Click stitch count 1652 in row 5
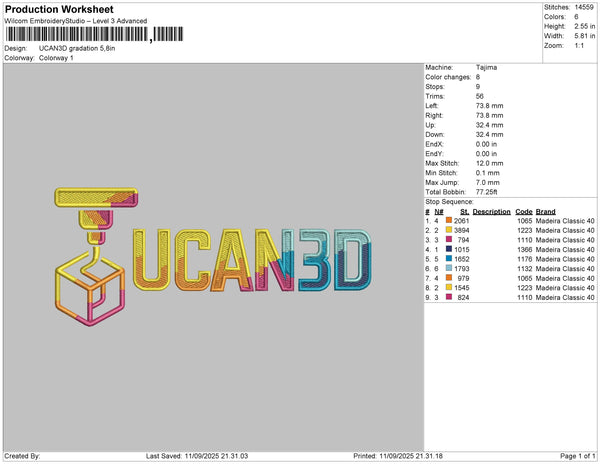600x464 pixels. click(461, 259)
